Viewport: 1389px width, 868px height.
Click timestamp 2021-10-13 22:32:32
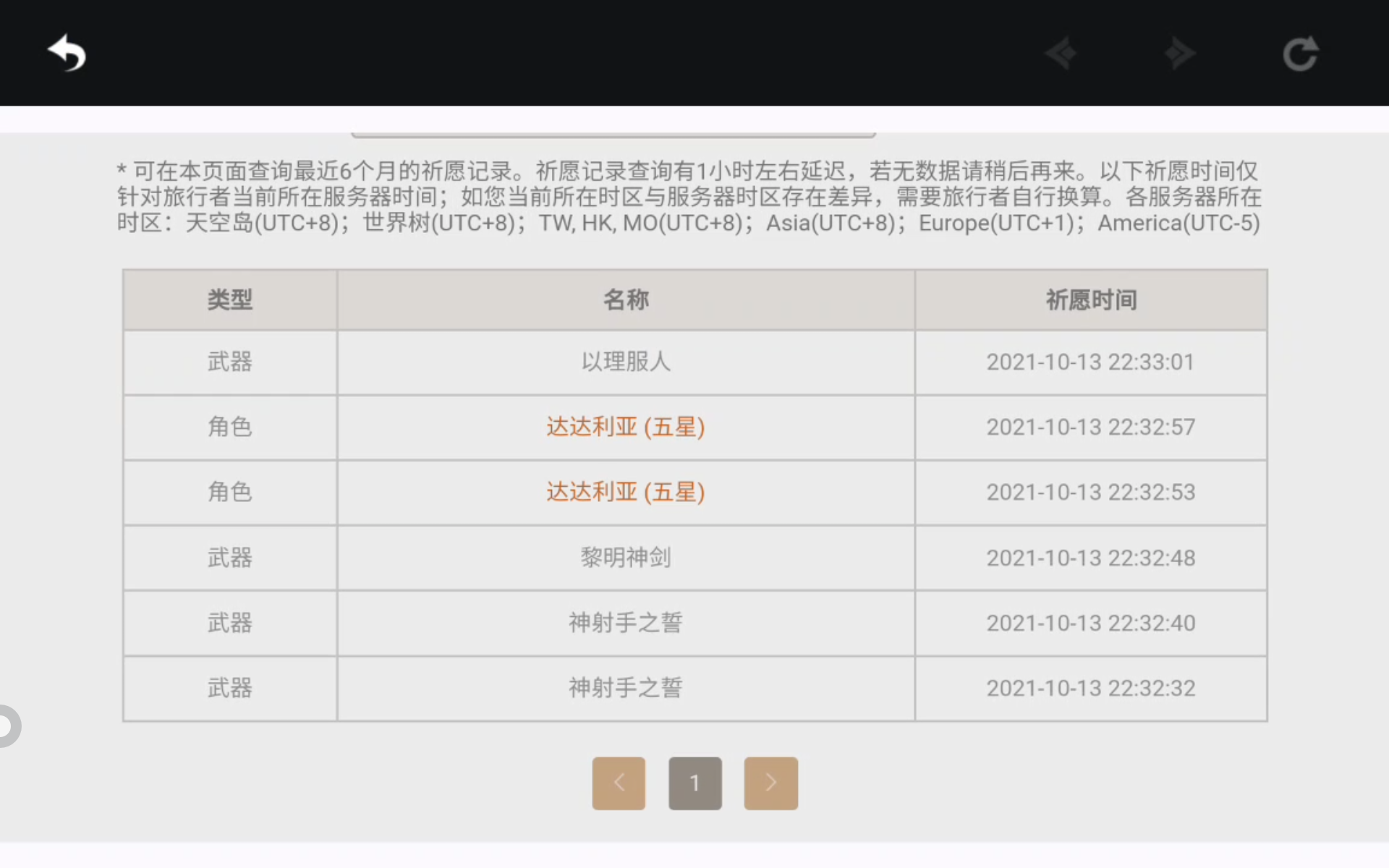1090,688
